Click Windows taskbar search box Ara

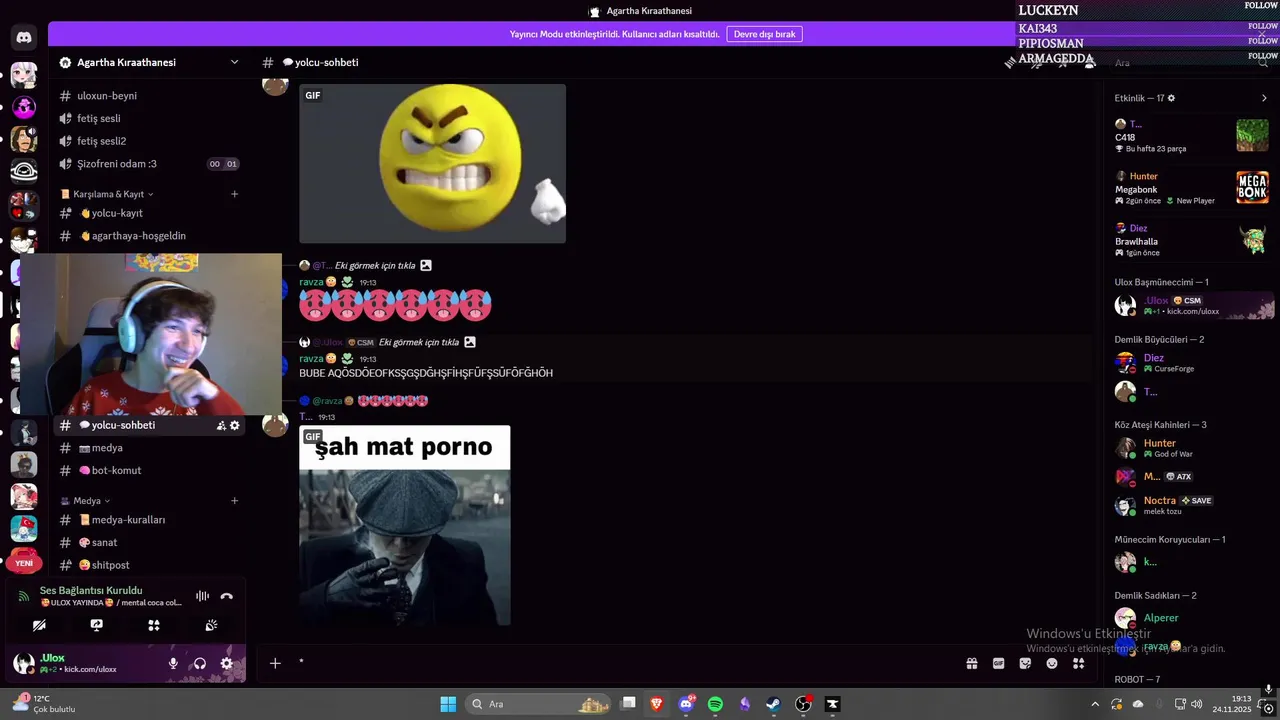tap(540, 704)
